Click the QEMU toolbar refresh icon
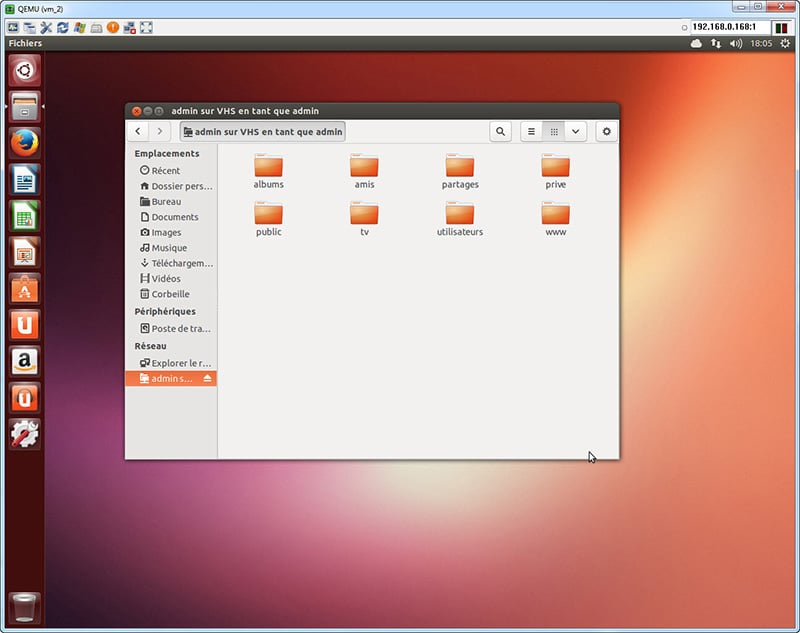 (63, 28)
